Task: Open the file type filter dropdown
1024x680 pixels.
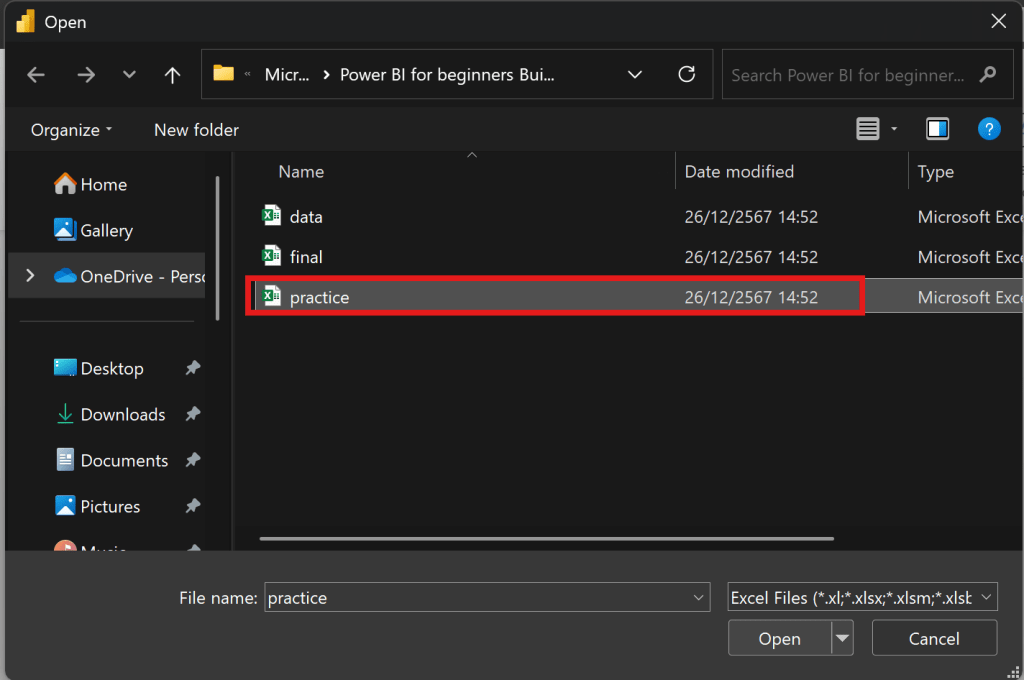Action: (x=862, y=598)
